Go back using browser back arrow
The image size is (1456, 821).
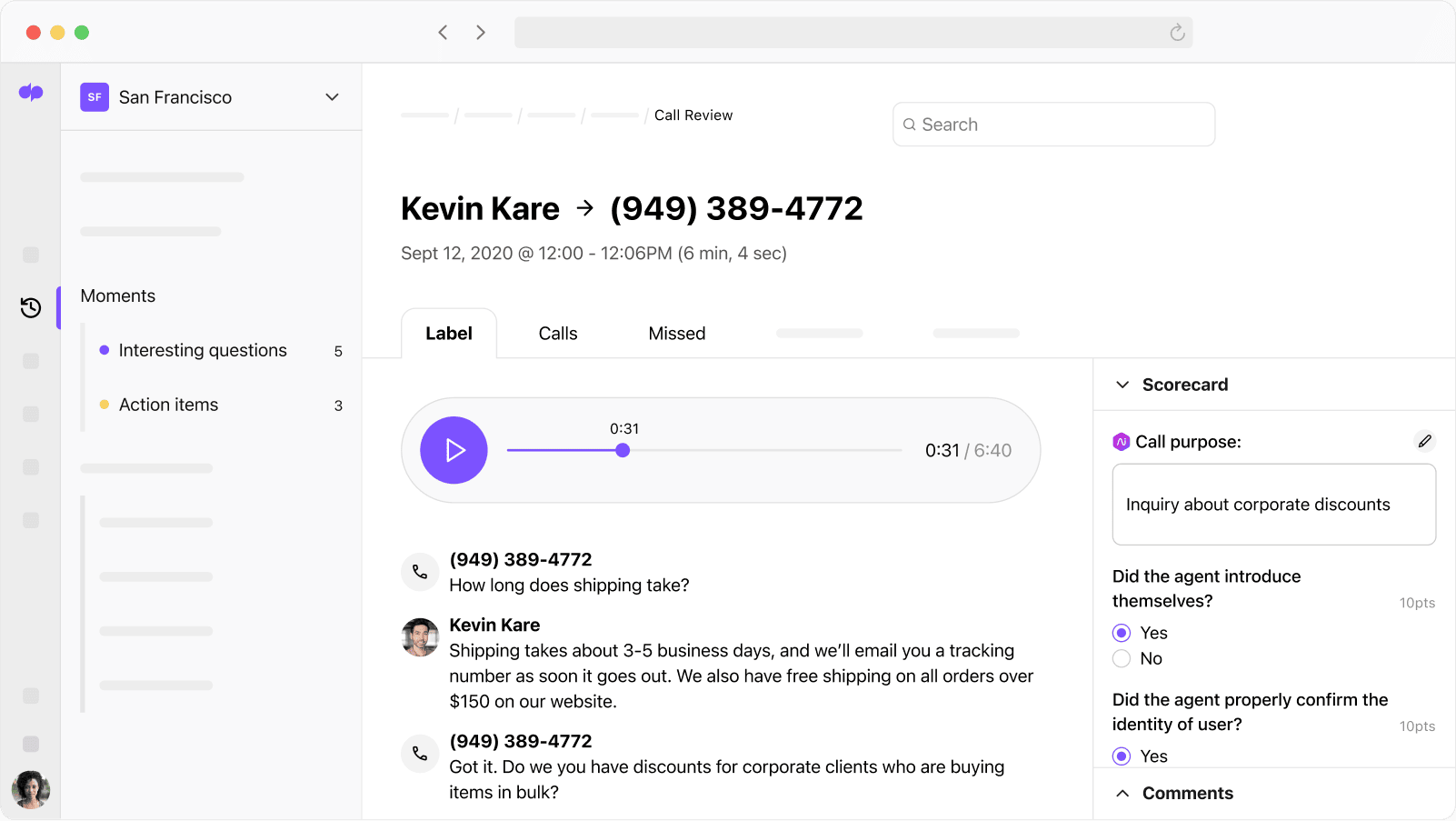[443, 33]
